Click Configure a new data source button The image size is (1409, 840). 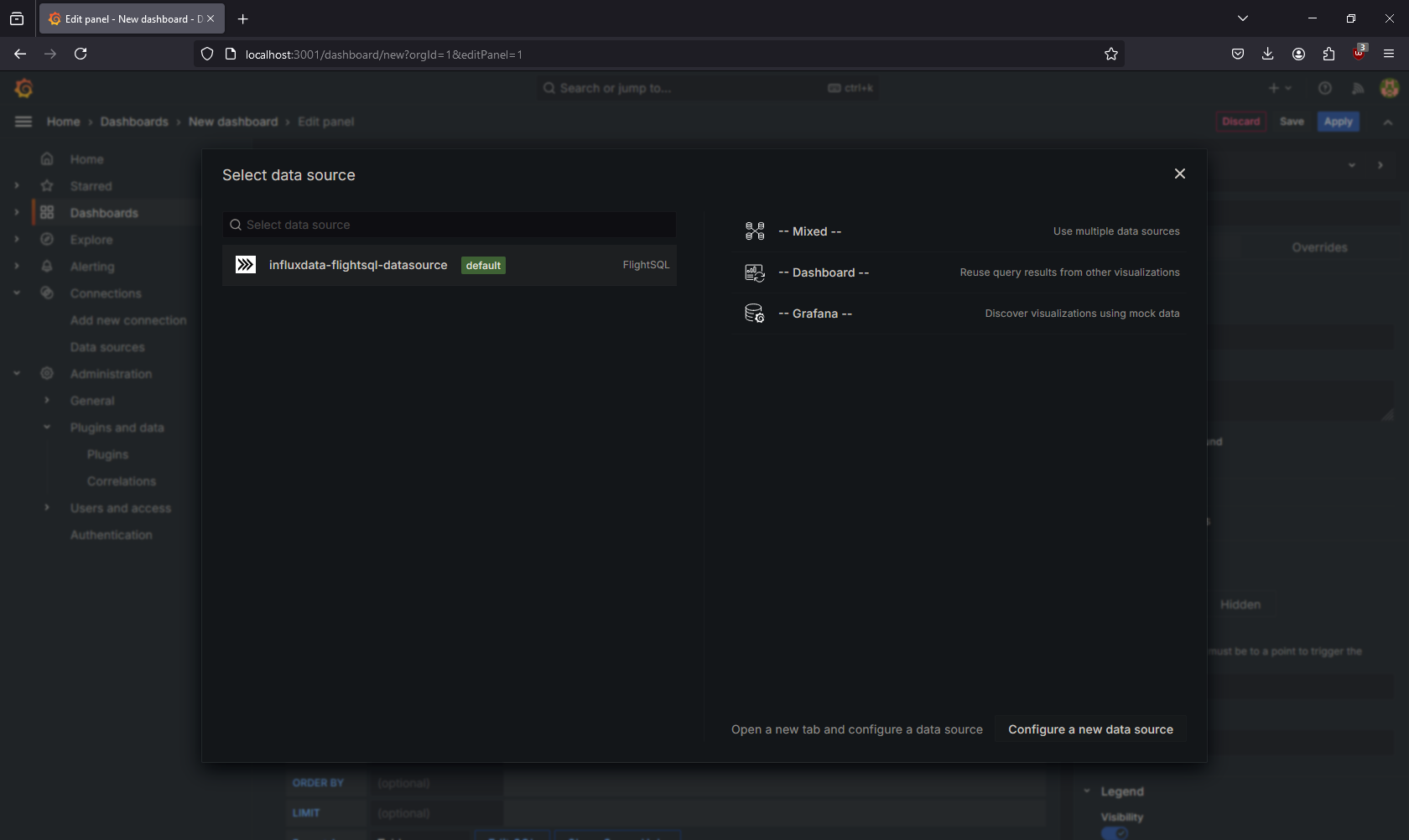pos(1089,729)
